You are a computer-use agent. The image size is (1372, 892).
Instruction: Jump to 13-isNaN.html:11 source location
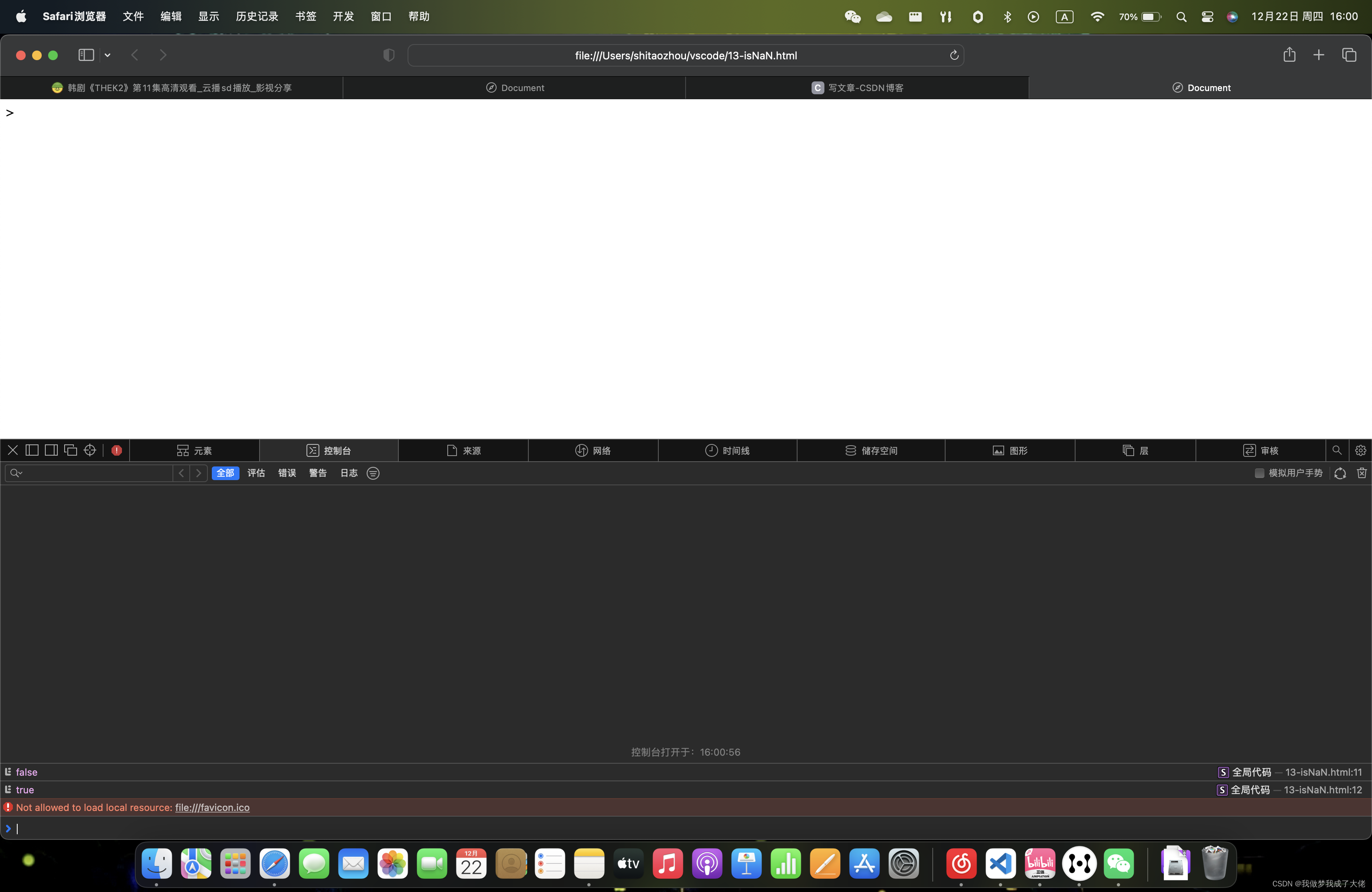(1323, 772)
